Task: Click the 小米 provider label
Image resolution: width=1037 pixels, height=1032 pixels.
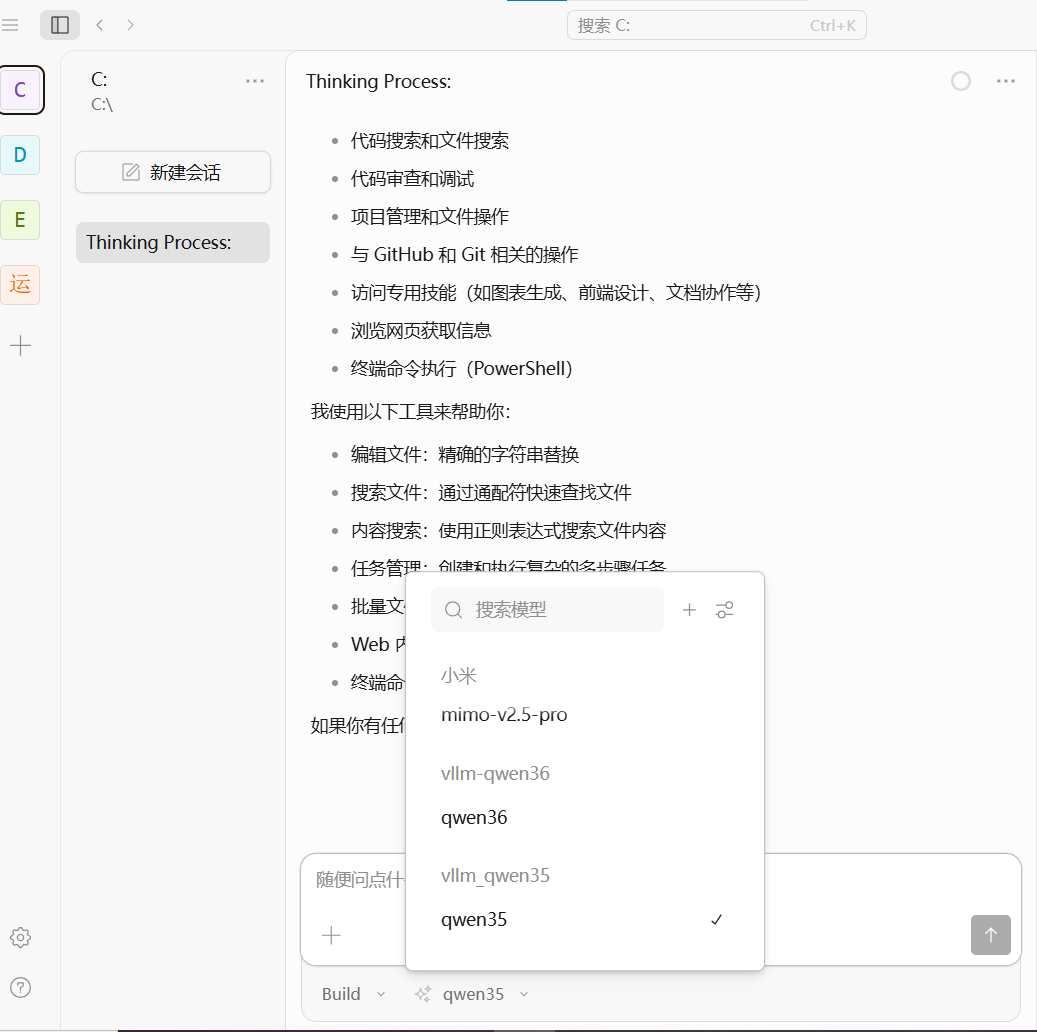Action: tap(458, 675)
